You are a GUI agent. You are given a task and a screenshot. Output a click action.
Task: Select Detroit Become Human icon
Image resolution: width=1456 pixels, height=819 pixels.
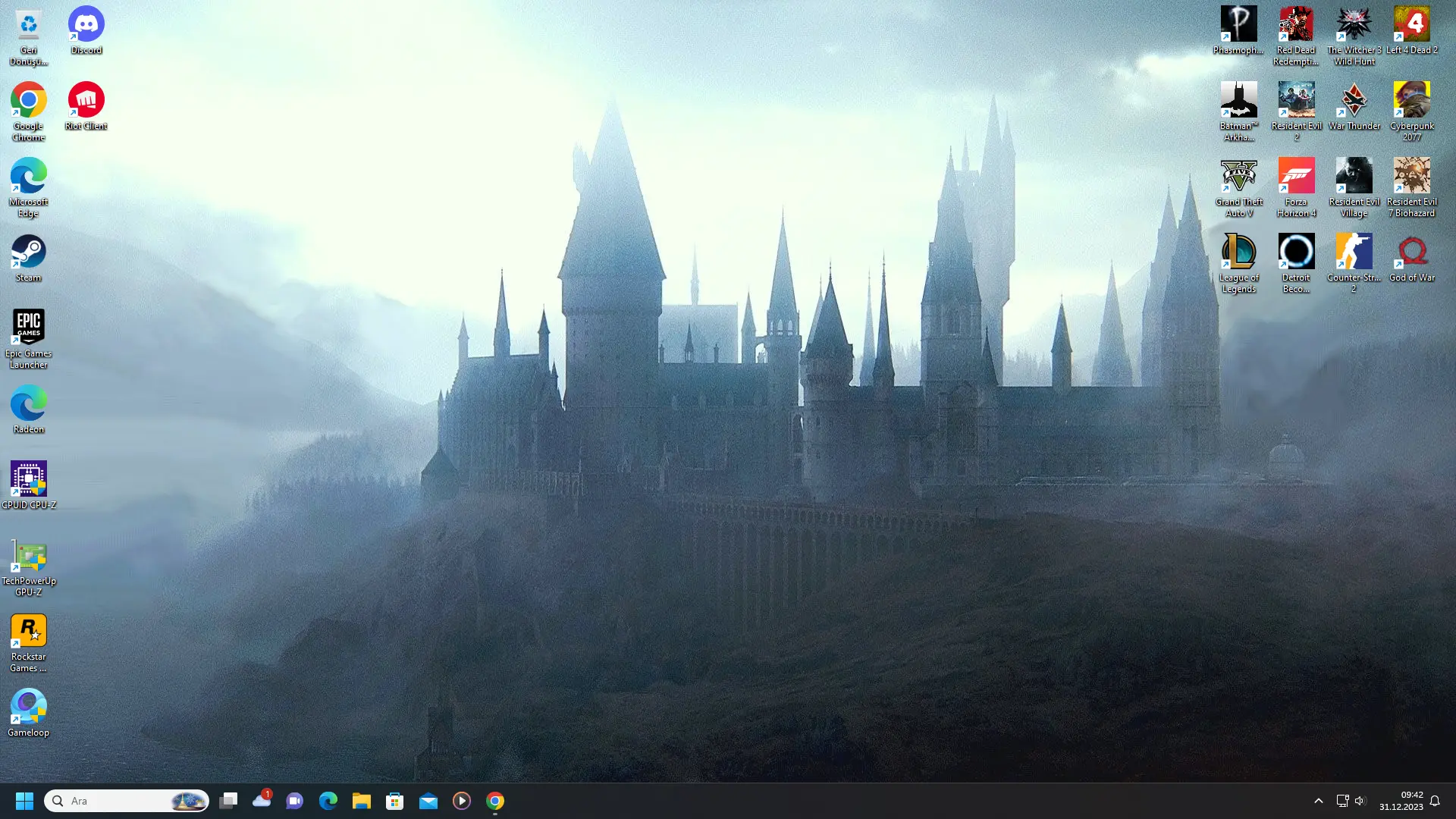(1296, 263)
